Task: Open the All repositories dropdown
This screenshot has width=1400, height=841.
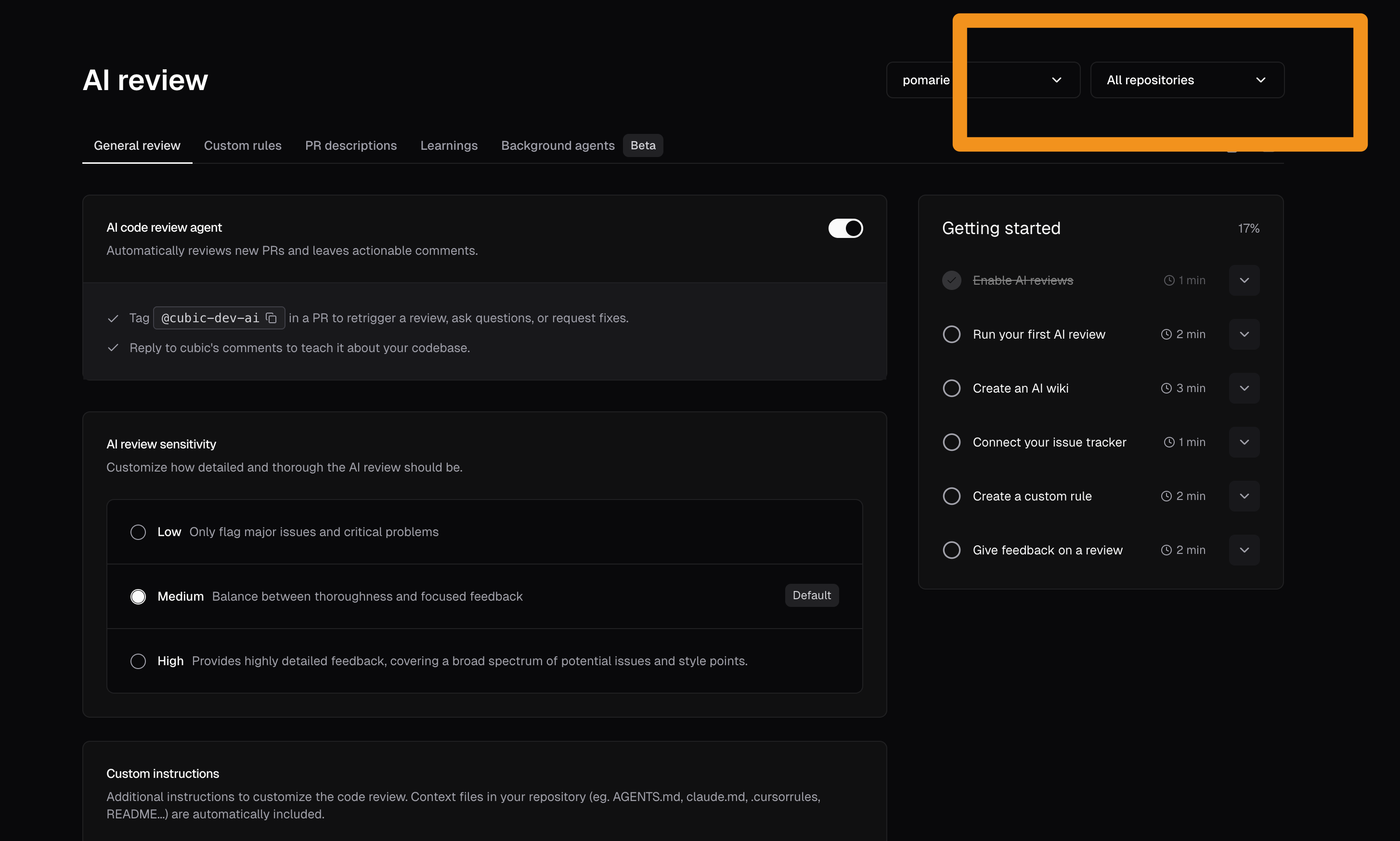Action: coord(1187,79)
